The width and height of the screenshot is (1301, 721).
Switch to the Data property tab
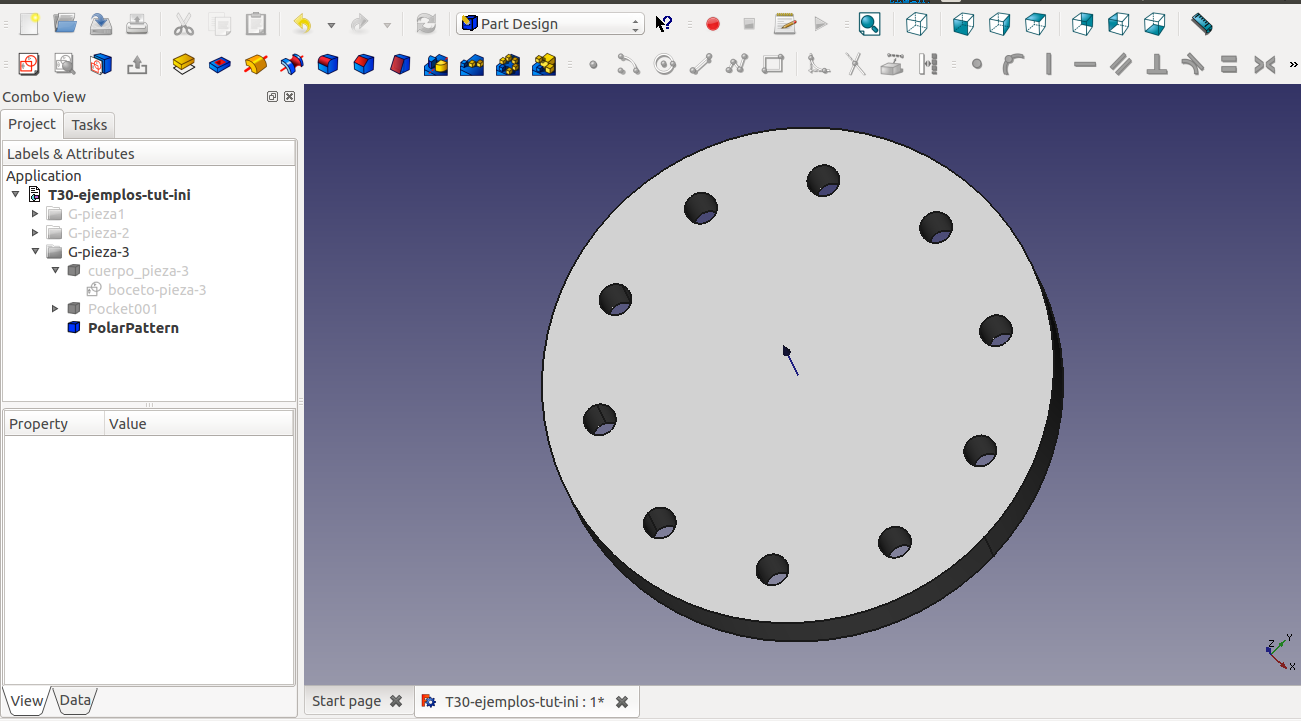click(75, 700)
